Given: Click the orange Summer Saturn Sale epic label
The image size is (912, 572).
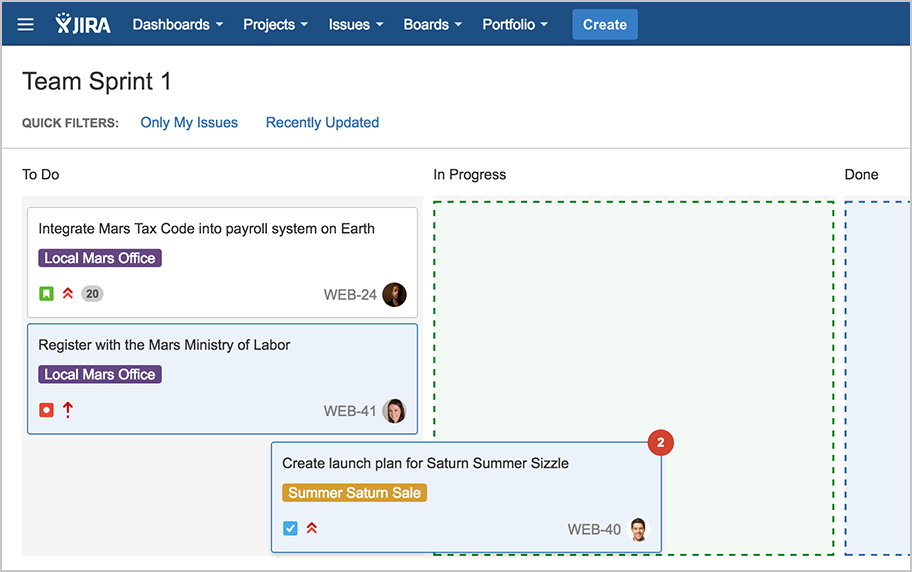Looking at the screenshot, I should pyautogui.click(x=354, y=493).
